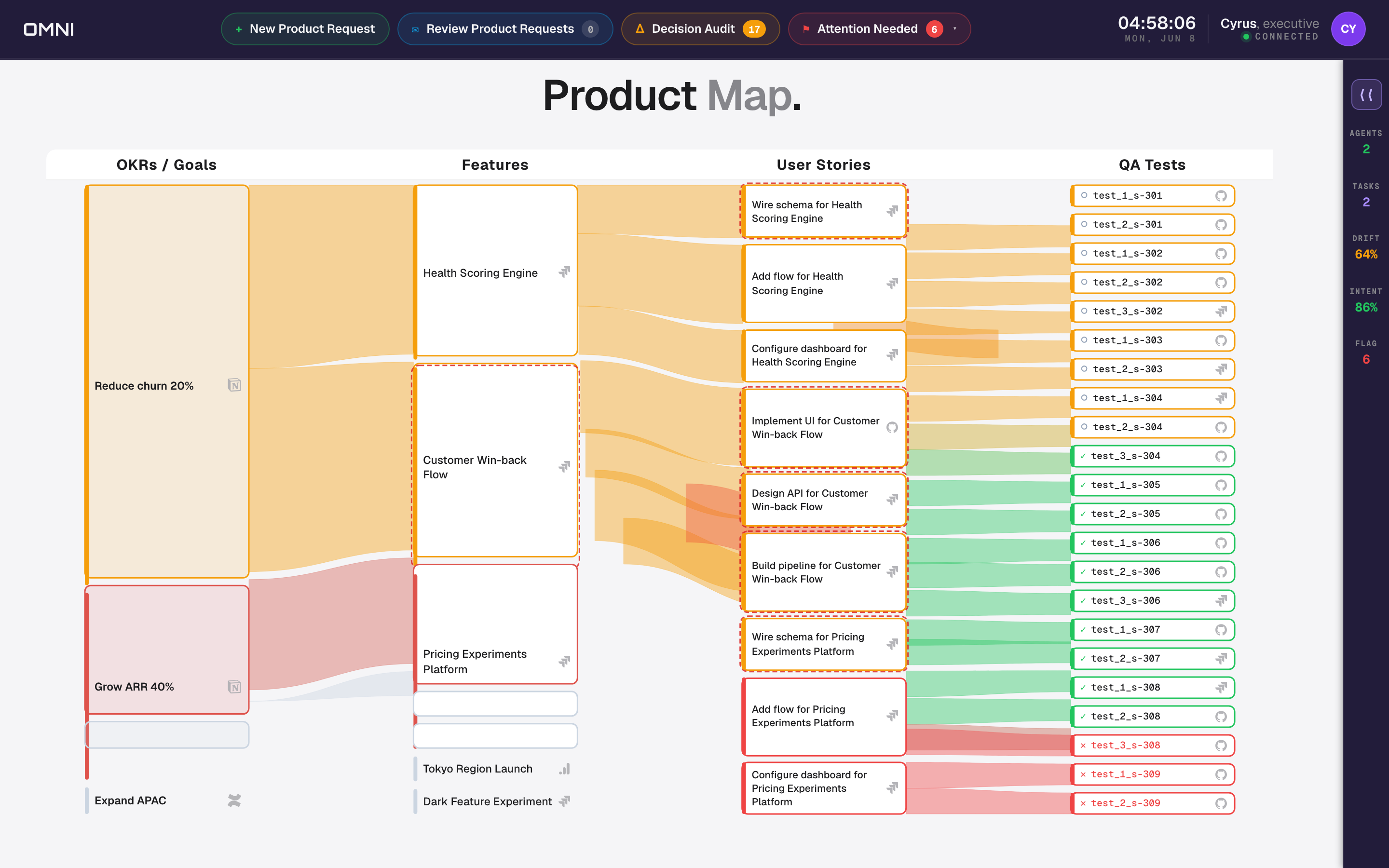Open passed test test_2_s-305
1389x868 pixels.
pos(1153,514)
